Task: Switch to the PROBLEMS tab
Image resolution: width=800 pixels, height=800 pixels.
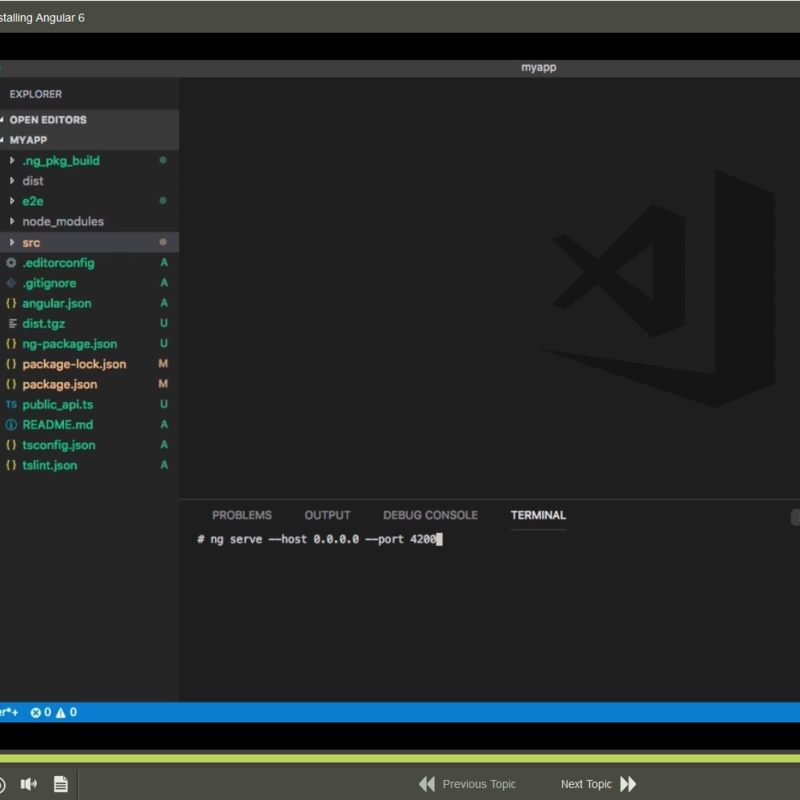Action: [x=242, y=515]
